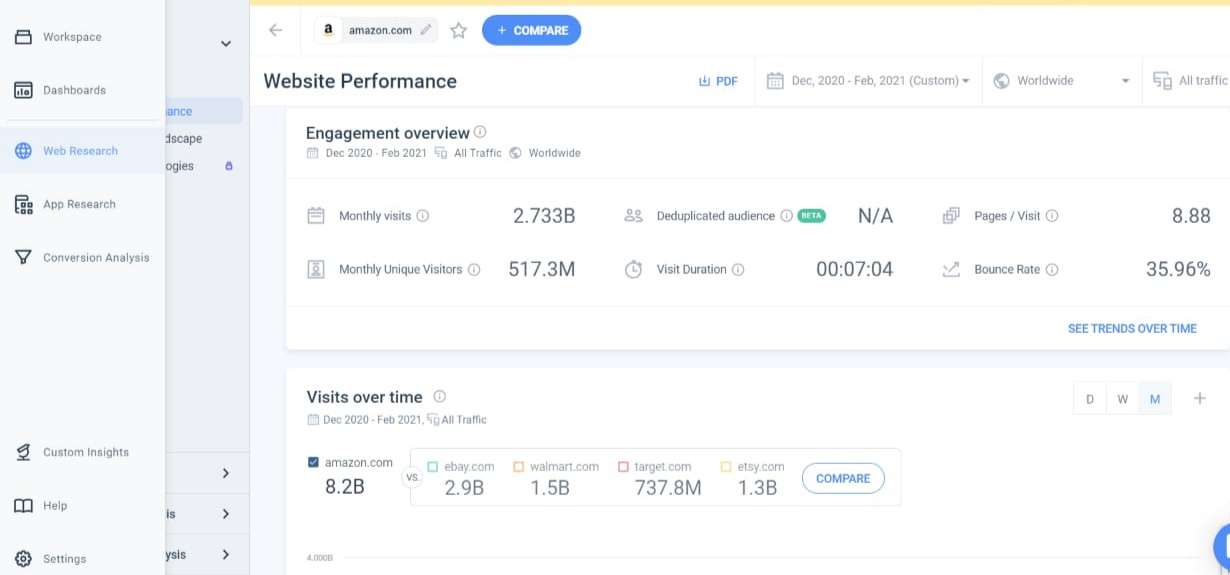Show info for Visits over time

(x=440, y=396)
